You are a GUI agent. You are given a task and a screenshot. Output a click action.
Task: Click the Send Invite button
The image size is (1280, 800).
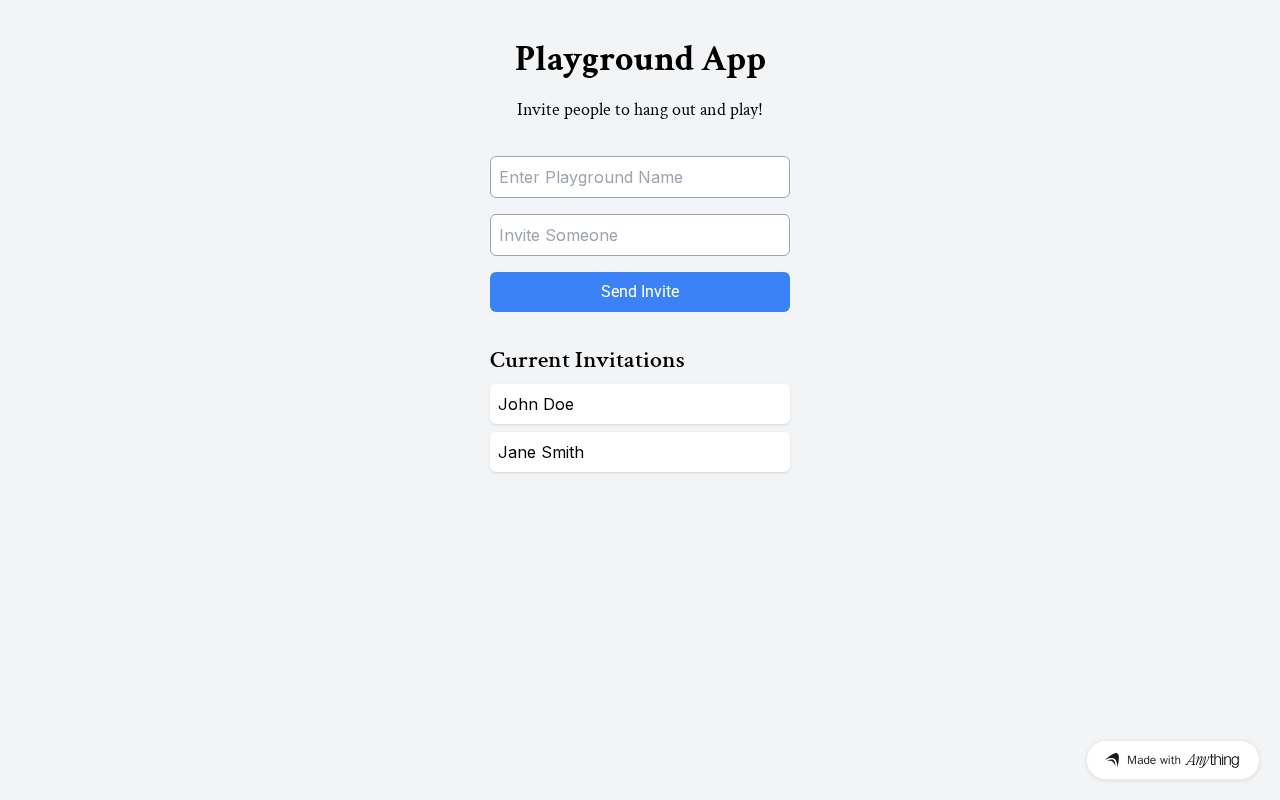coord(640,292)
